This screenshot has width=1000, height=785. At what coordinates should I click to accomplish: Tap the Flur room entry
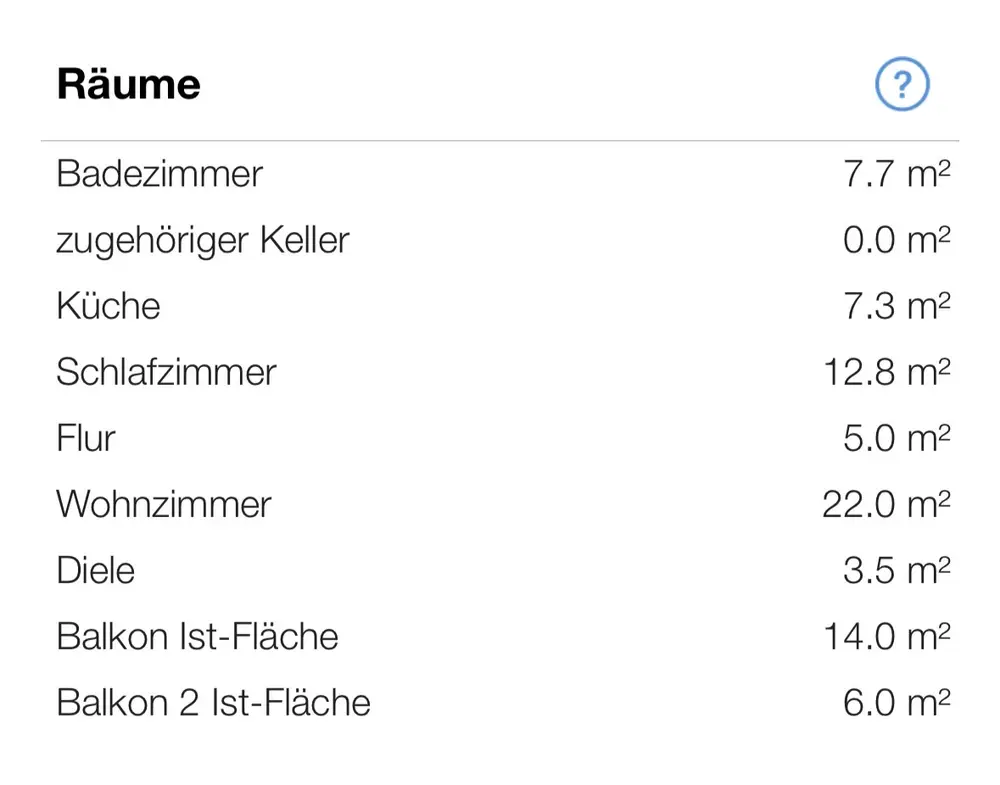coord(500,439)
